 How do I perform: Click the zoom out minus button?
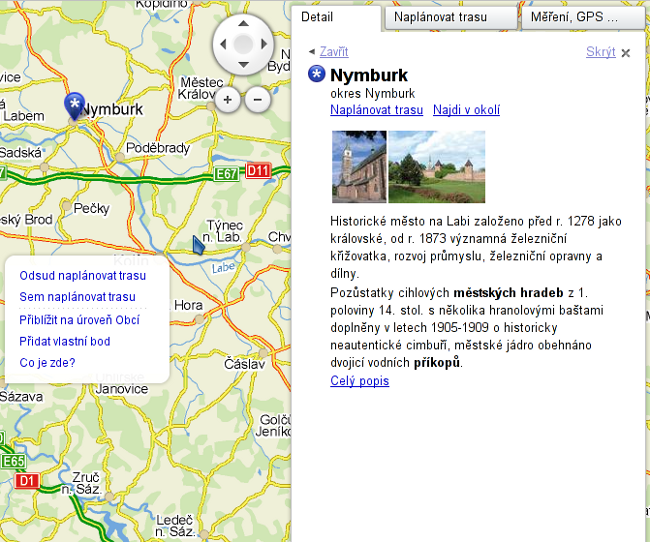257,99
